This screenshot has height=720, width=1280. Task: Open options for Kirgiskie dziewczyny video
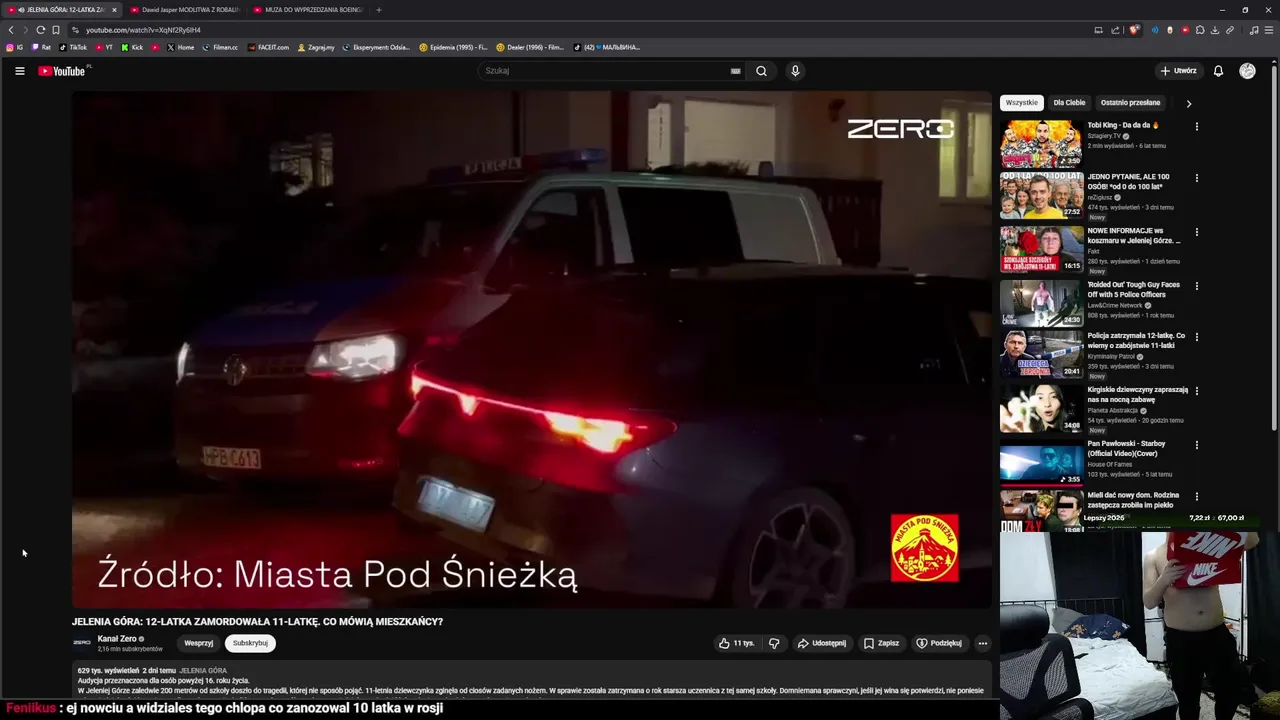tap(1196, 391)
